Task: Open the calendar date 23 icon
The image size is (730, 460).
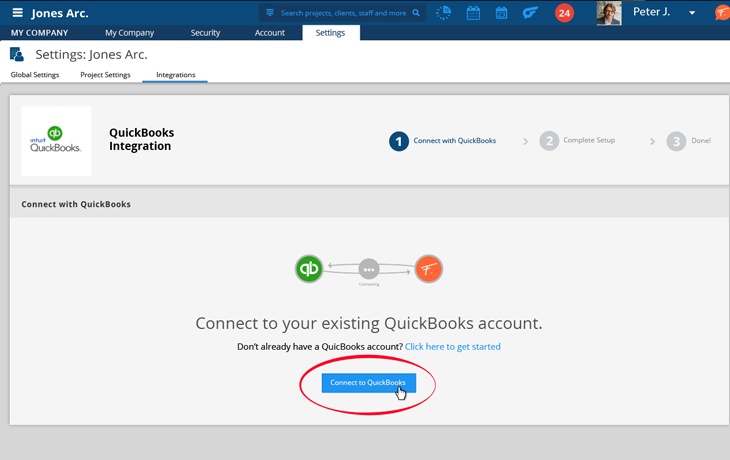Action: pyautogui.click(x=501, y=13)
